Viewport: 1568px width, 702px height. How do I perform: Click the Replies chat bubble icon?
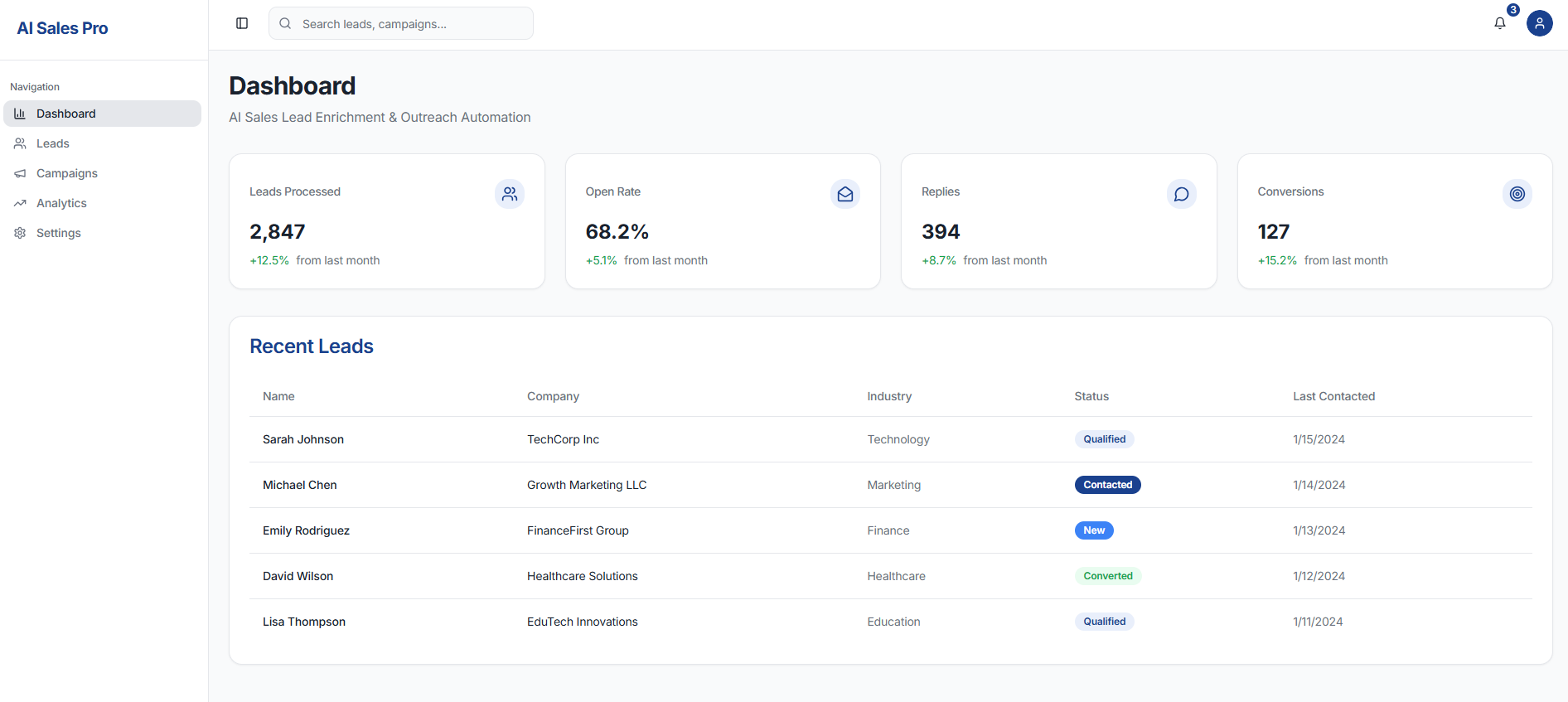point(1181,194)
